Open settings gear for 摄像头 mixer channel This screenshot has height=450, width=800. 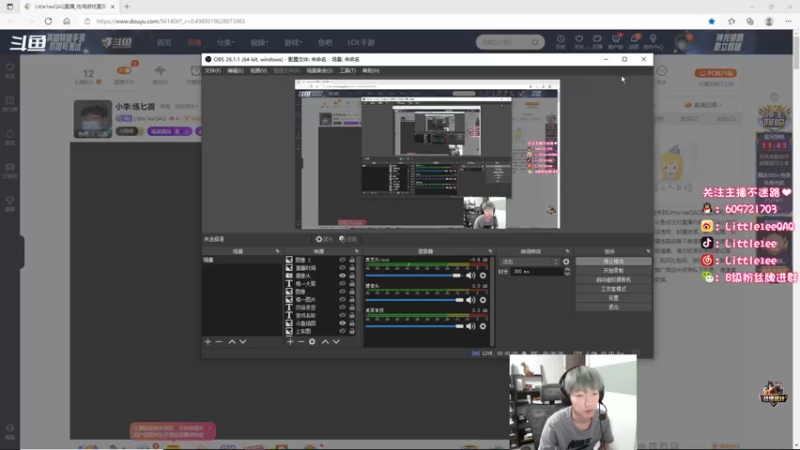pyautogui.click(x=483, y=300)
